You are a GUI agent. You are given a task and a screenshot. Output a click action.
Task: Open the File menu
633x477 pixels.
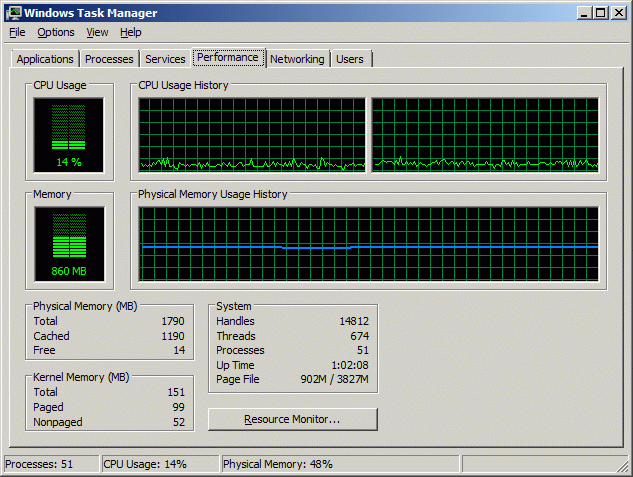pyautogui.click(x=17, y=32)
